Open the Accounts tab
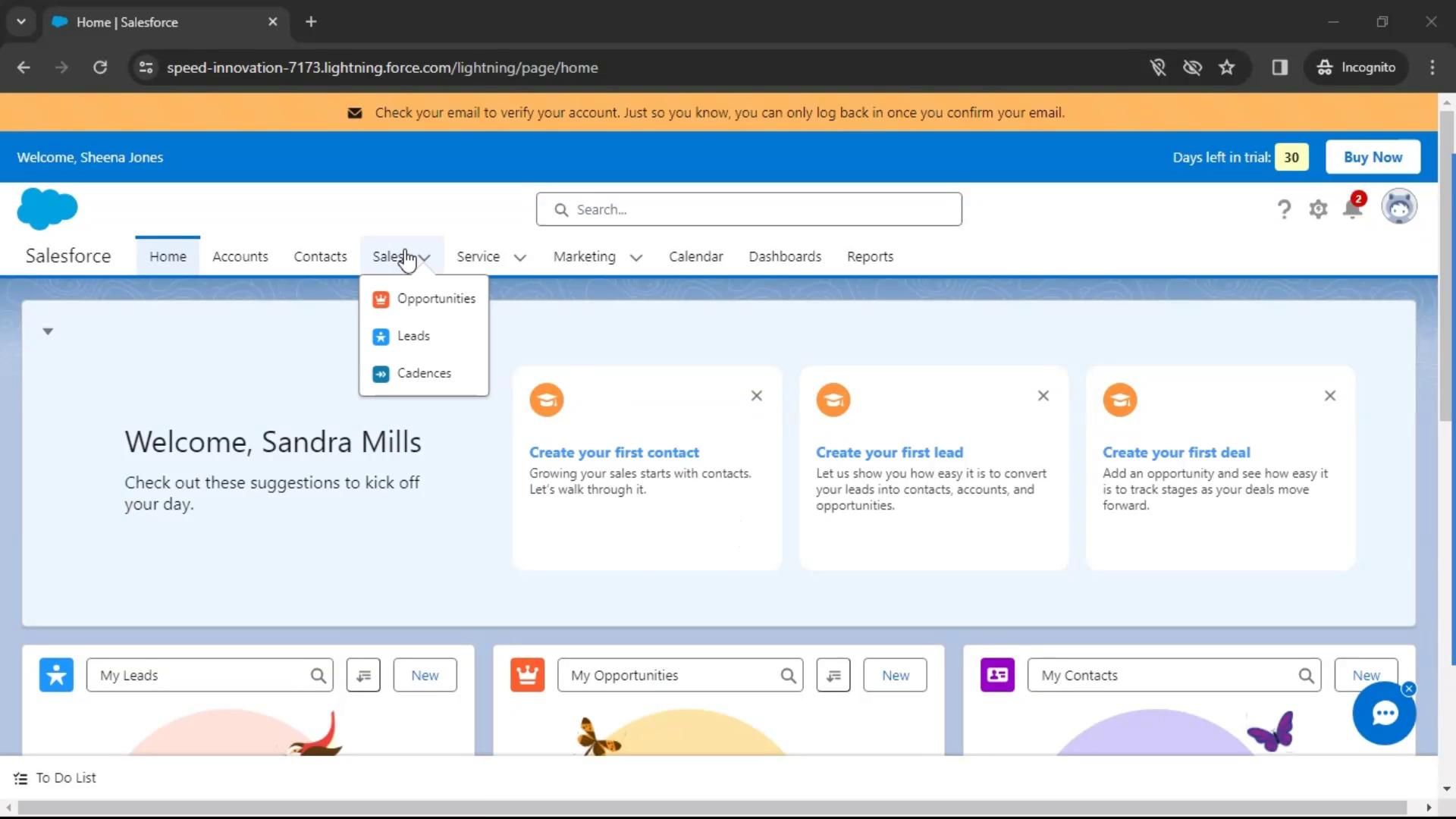This screenshot has height=819, width=1456. coord(240,256)
